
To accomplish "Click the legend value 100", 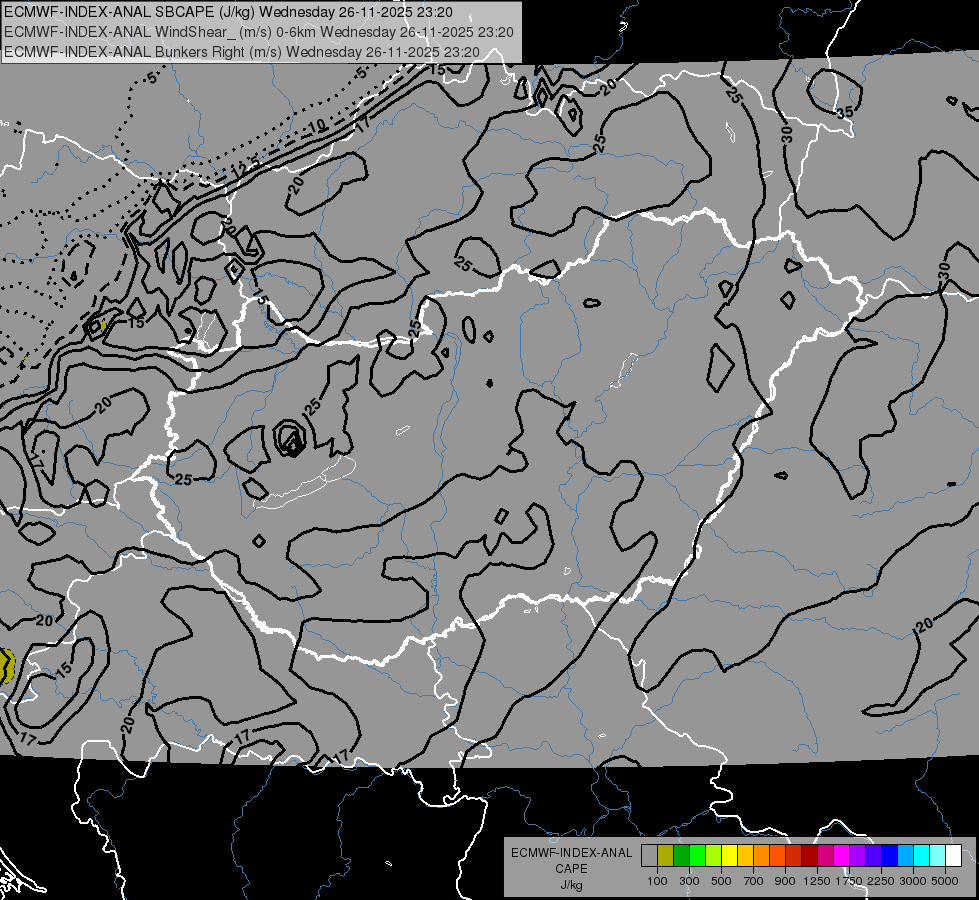I will [x=657, y=881].
